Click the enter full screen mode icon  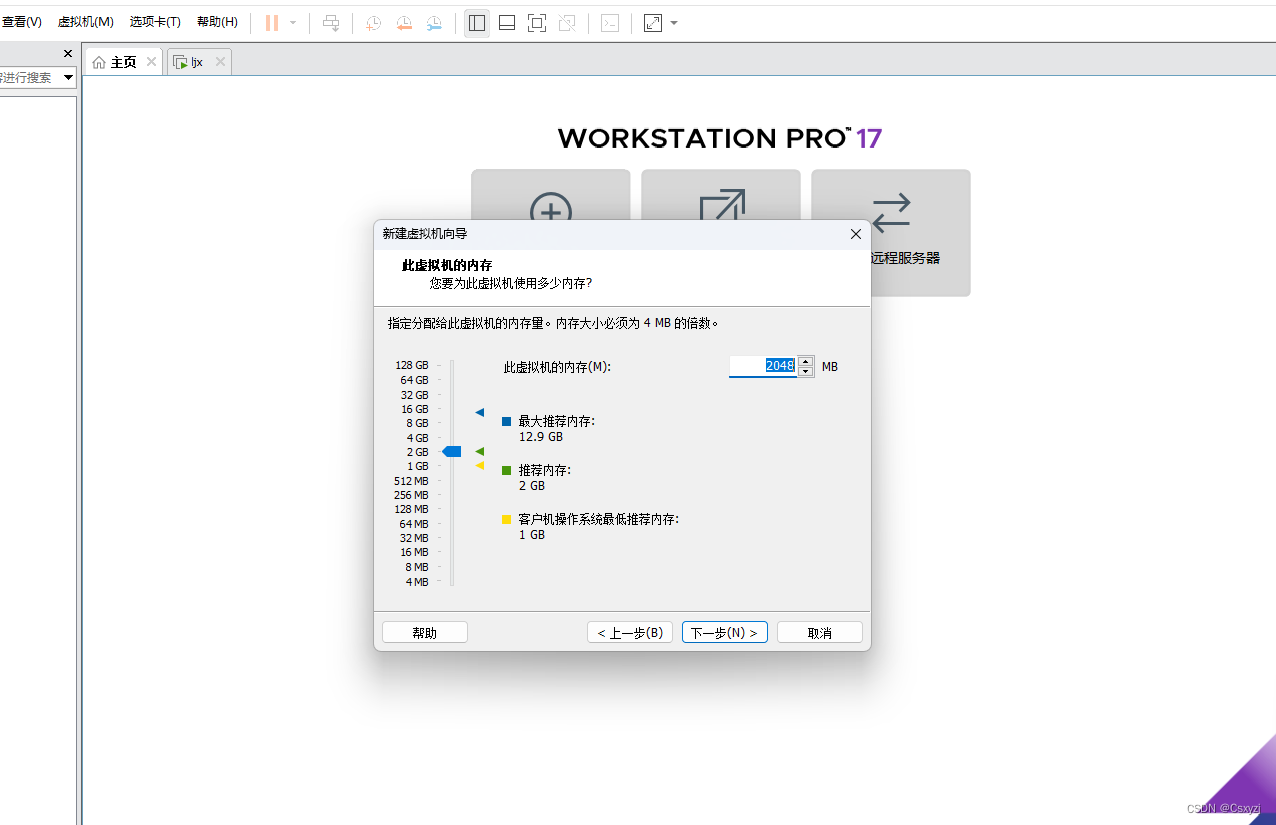pos(537,22)
